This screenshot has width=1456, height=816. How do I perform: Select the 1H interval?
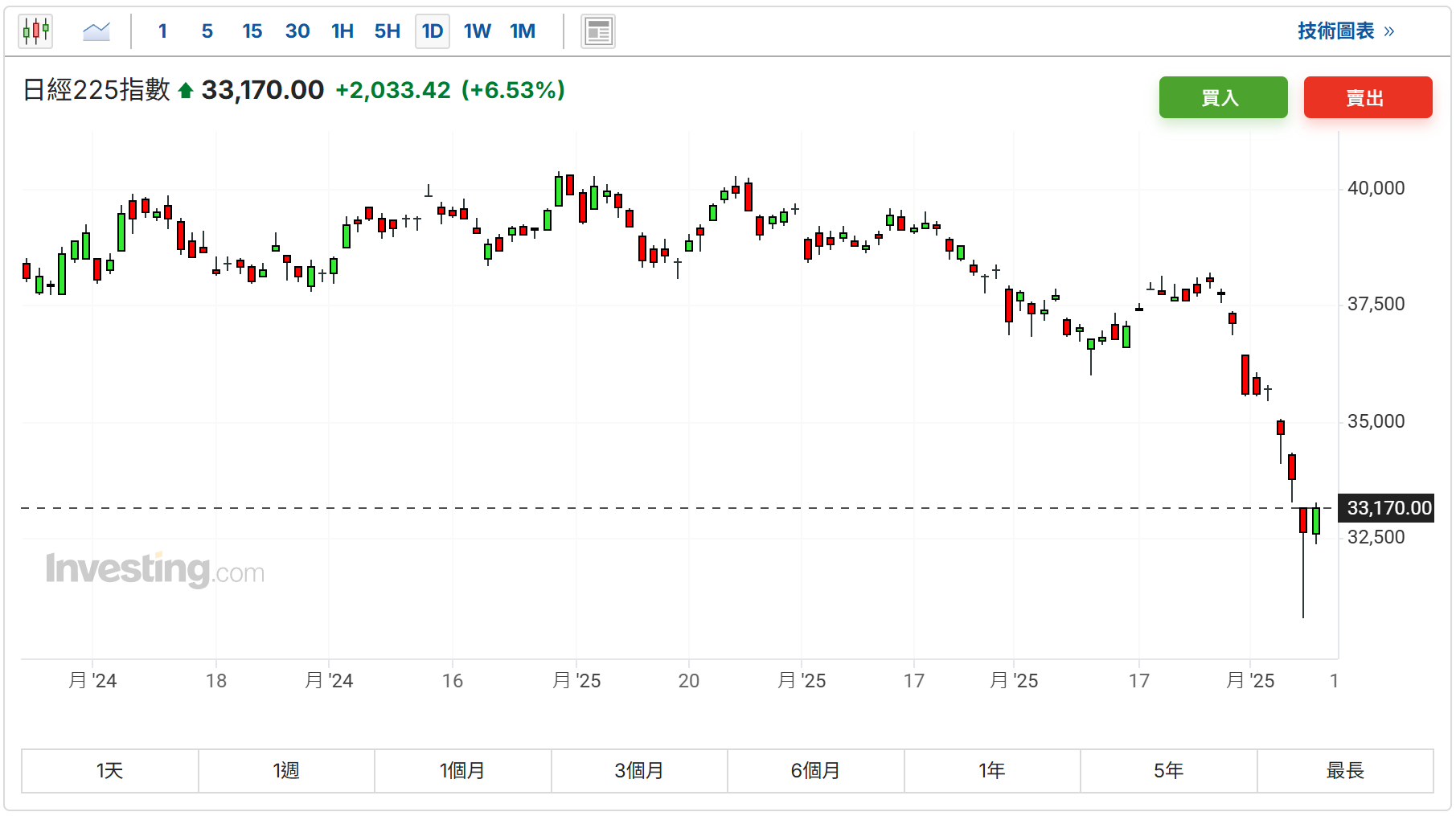[342, 31]
